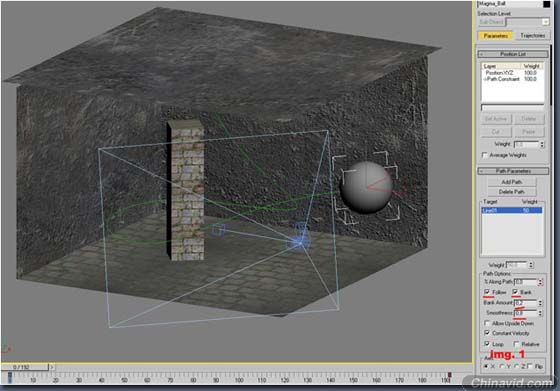Select the camera icon in the viewport

(x=300, y=241)
